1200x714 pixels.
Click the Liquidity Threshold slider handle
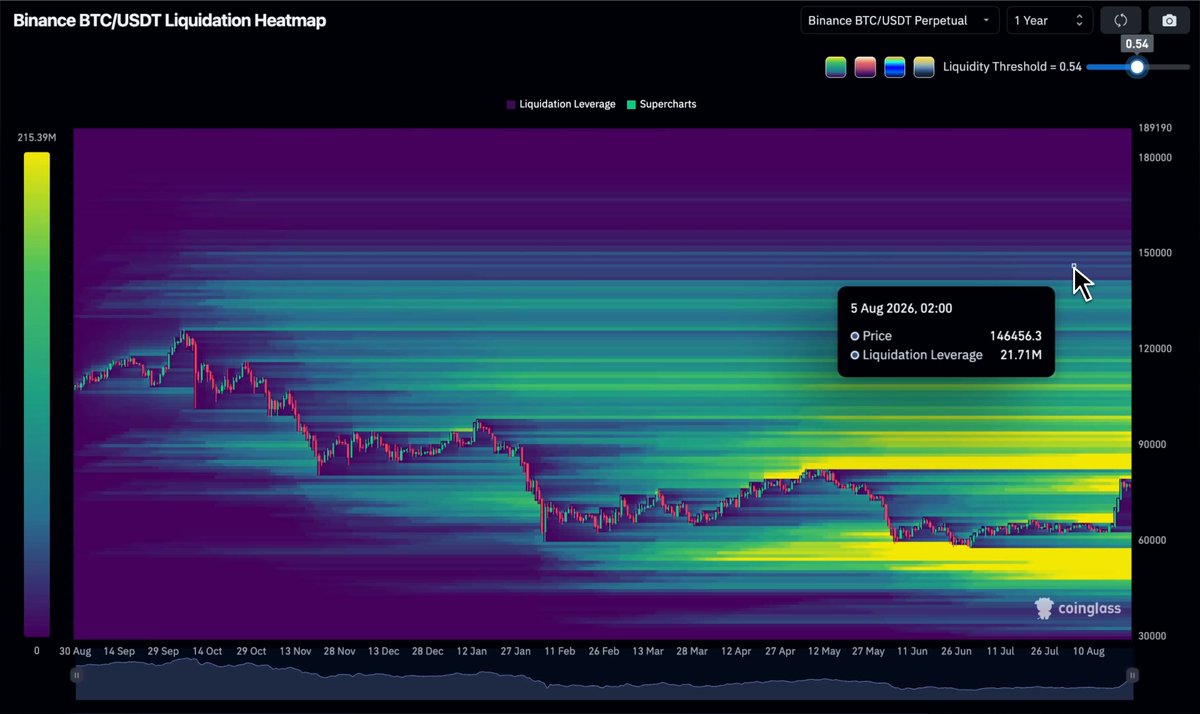click(1137, 67)
